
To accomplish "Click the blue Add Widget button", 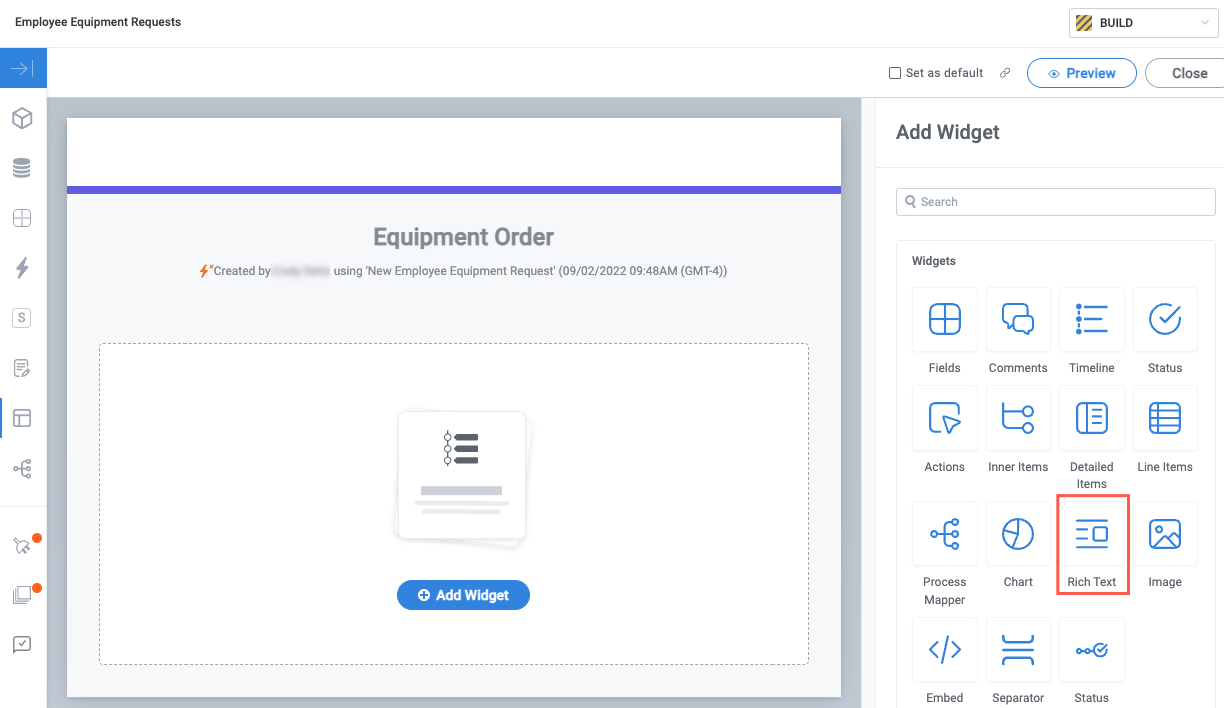I will click(x=463, y=595).
